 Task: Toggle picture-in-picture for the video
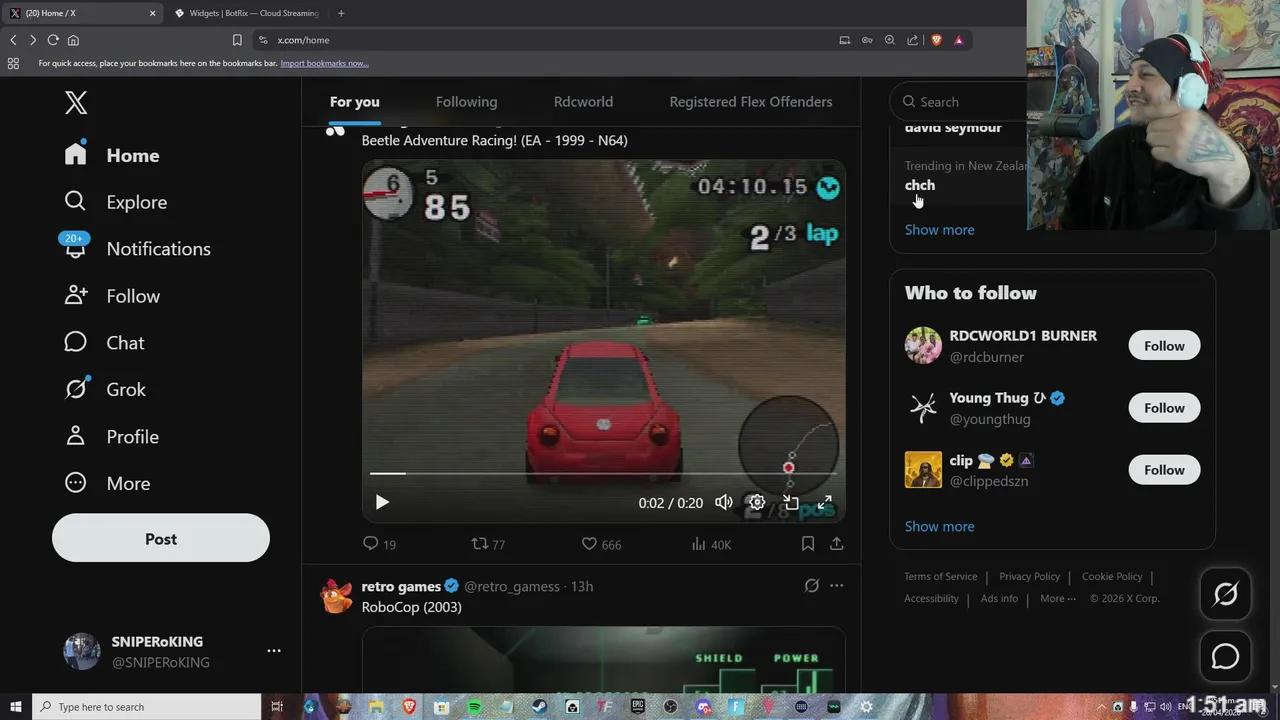(x=790, y=503)
